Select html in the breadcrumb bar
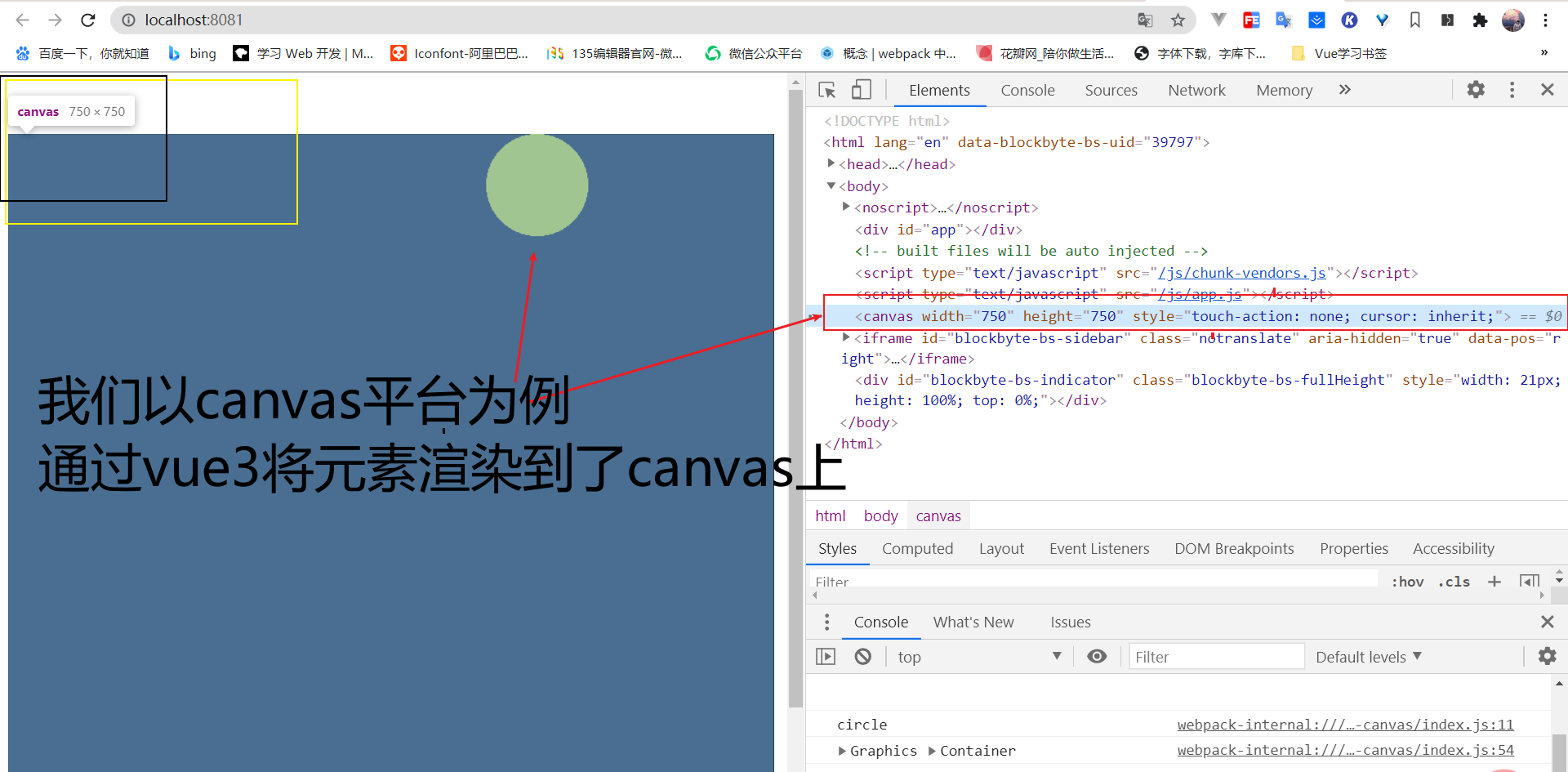This screenshot has height=772, width=1568. click(x=830, y=515)
